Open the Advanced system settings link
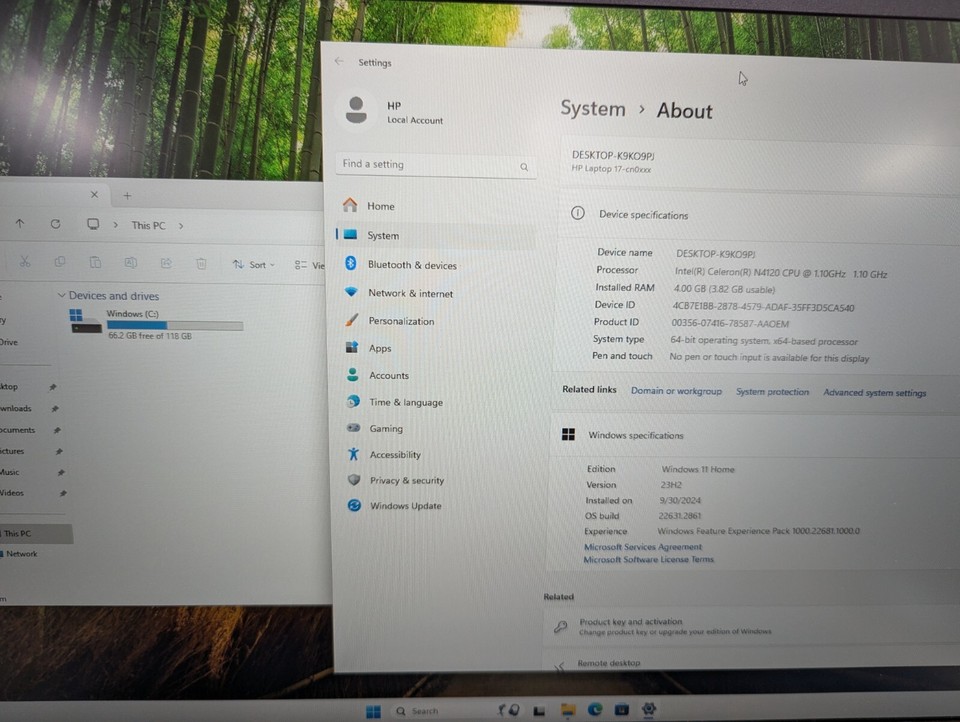 (874, 393)
